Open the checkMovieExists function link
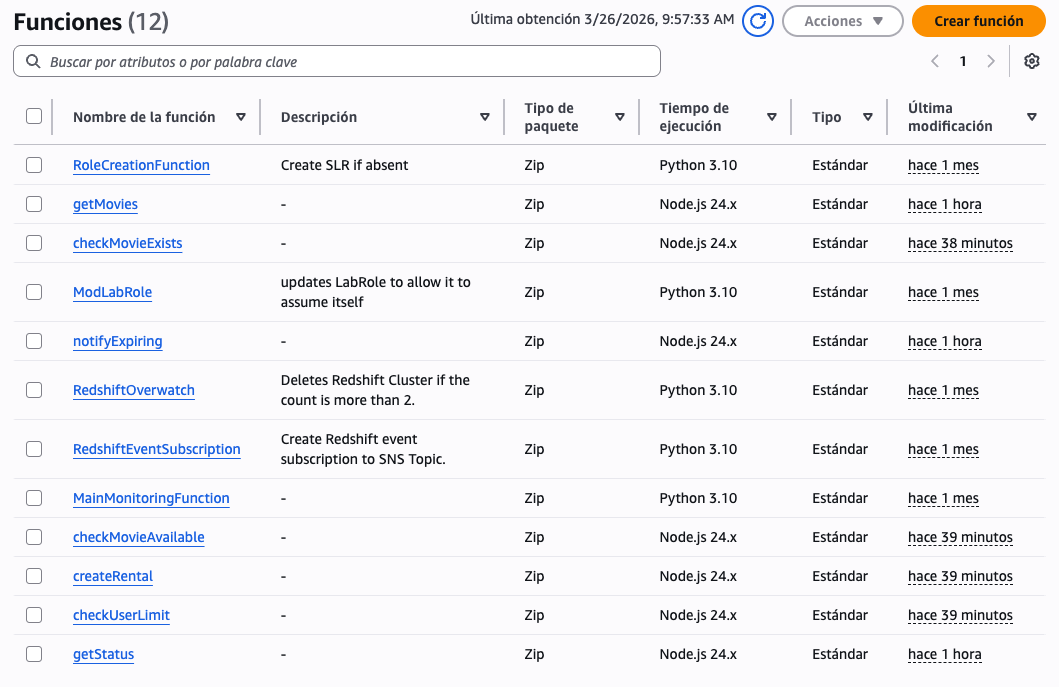This screenshot has width=1059, height=687. [x=127, y=243]
